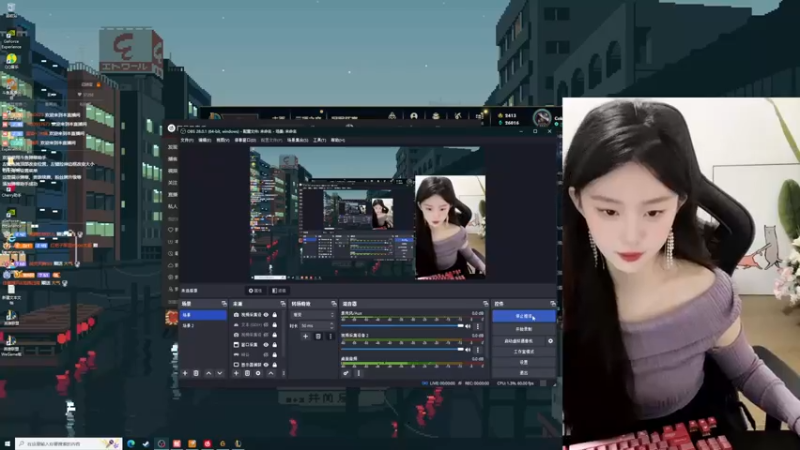Image resolution: width=800 pixels, height=450 pixels.
Task: Pop out the Scene Transitions dock
Action: (334, 304)
